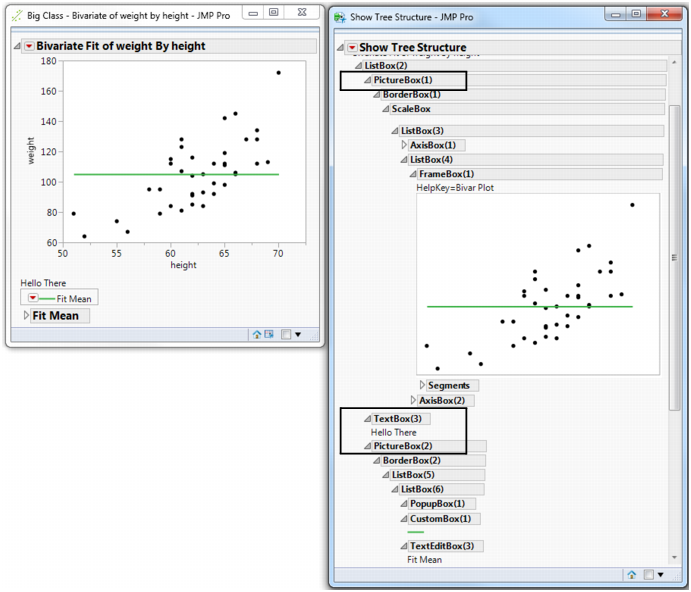Expand the Segments tree node
The width and height of the screenshot is (691, 592).
click(x=422, y=385)
